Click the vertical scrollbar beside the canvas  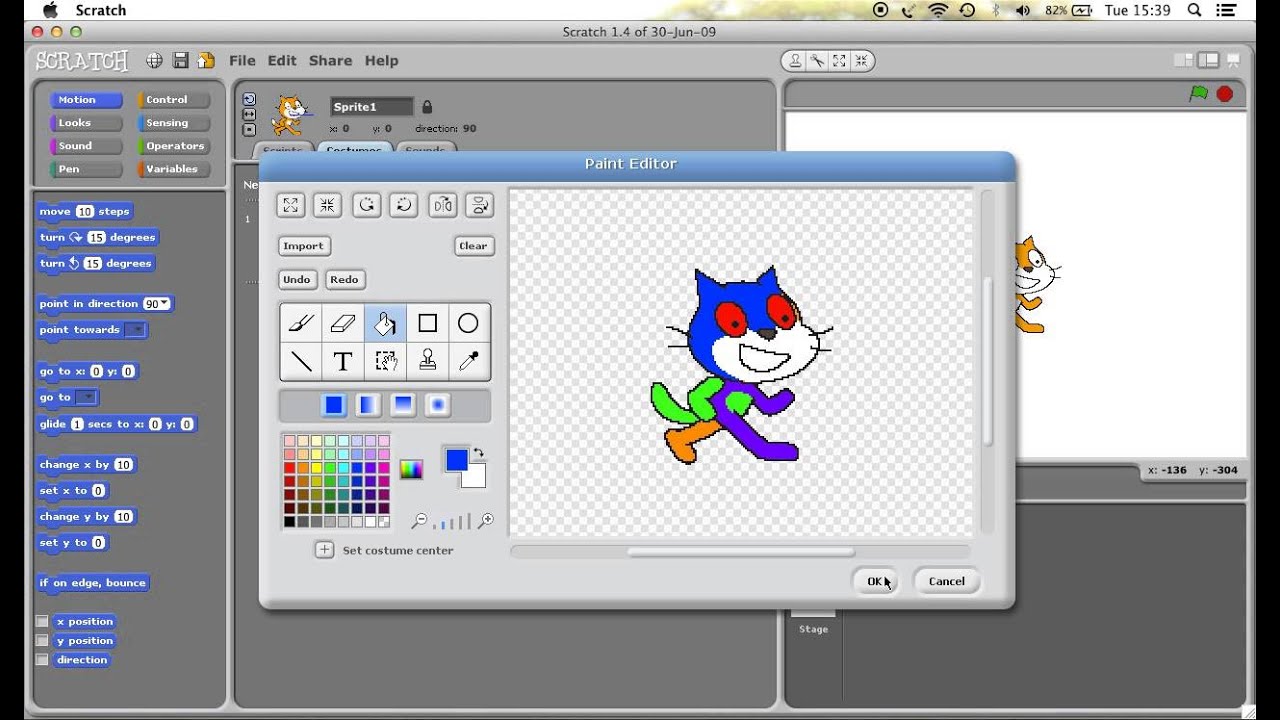pos(987,360)
